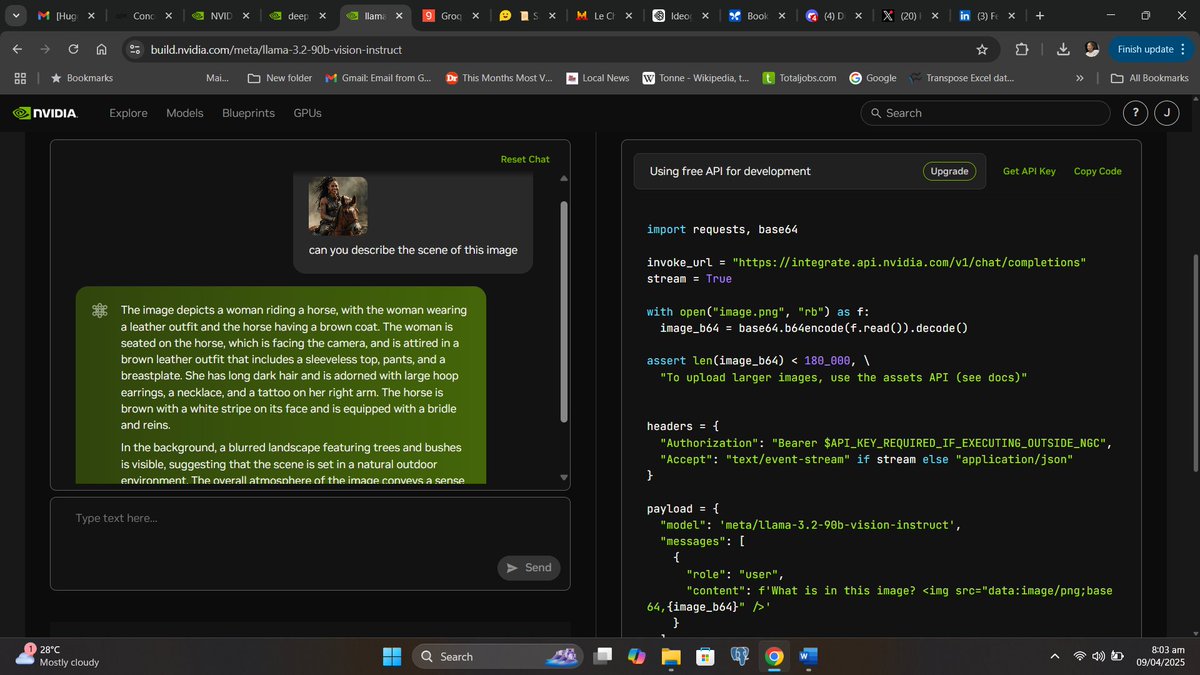Click the NVIDIA site Search field

(985, 113)
